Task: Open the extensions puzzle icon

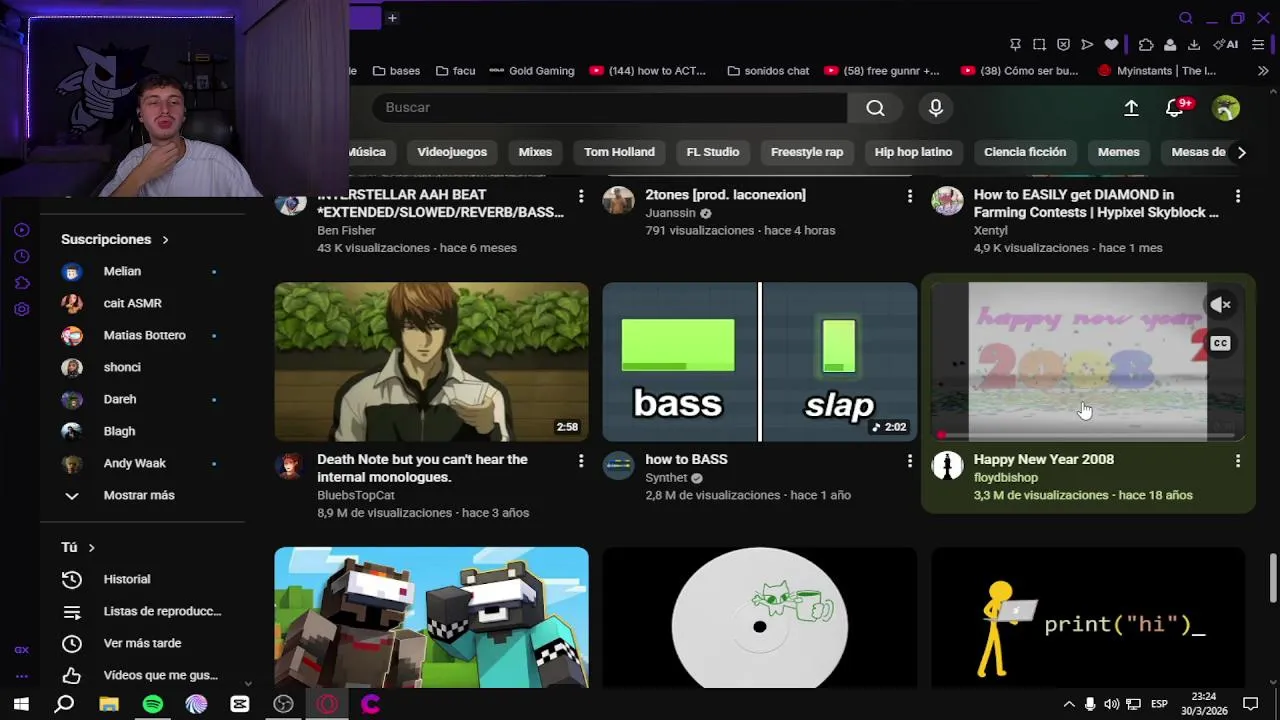Action: click(x=1146, y=45)
